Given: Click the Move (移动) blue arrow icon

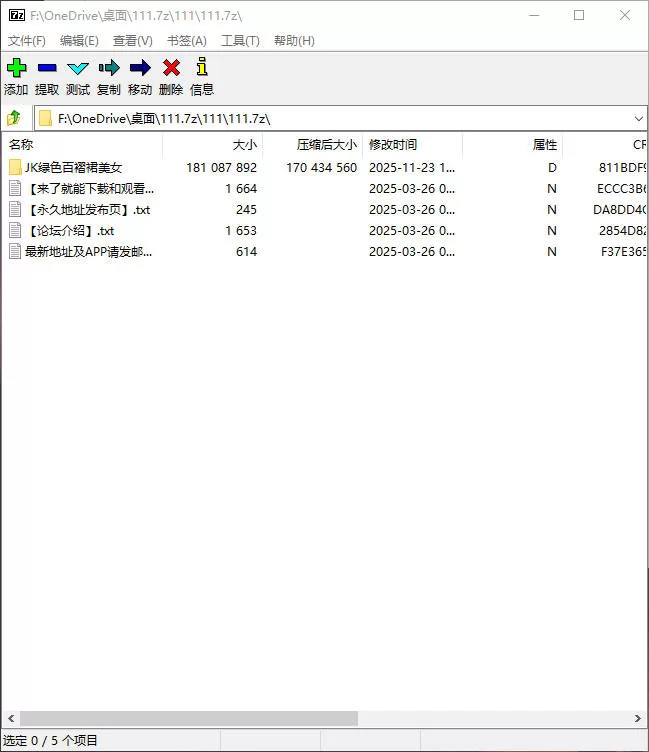Looking at the screenshot, I should (x=140, y=68).
